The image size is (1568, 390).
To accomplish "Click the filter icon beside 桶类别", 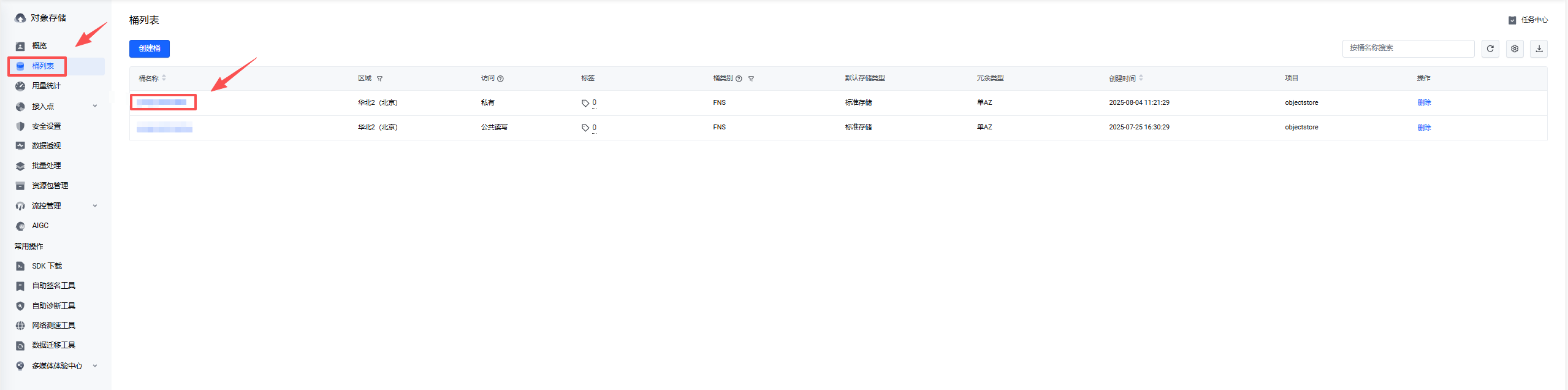I will [x=751, y=78].
